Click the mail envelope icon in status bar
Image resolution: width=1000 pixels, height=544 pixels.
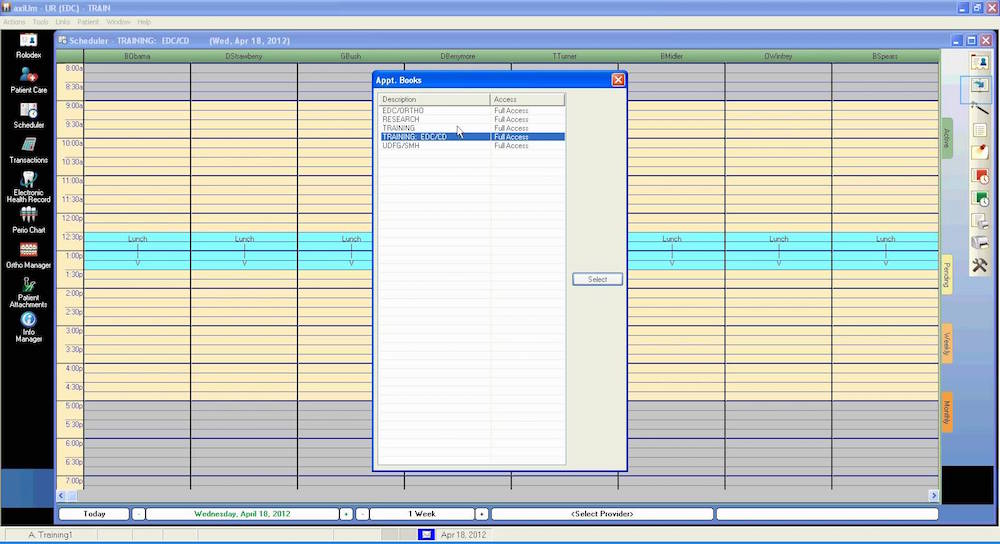coord(426,534)
